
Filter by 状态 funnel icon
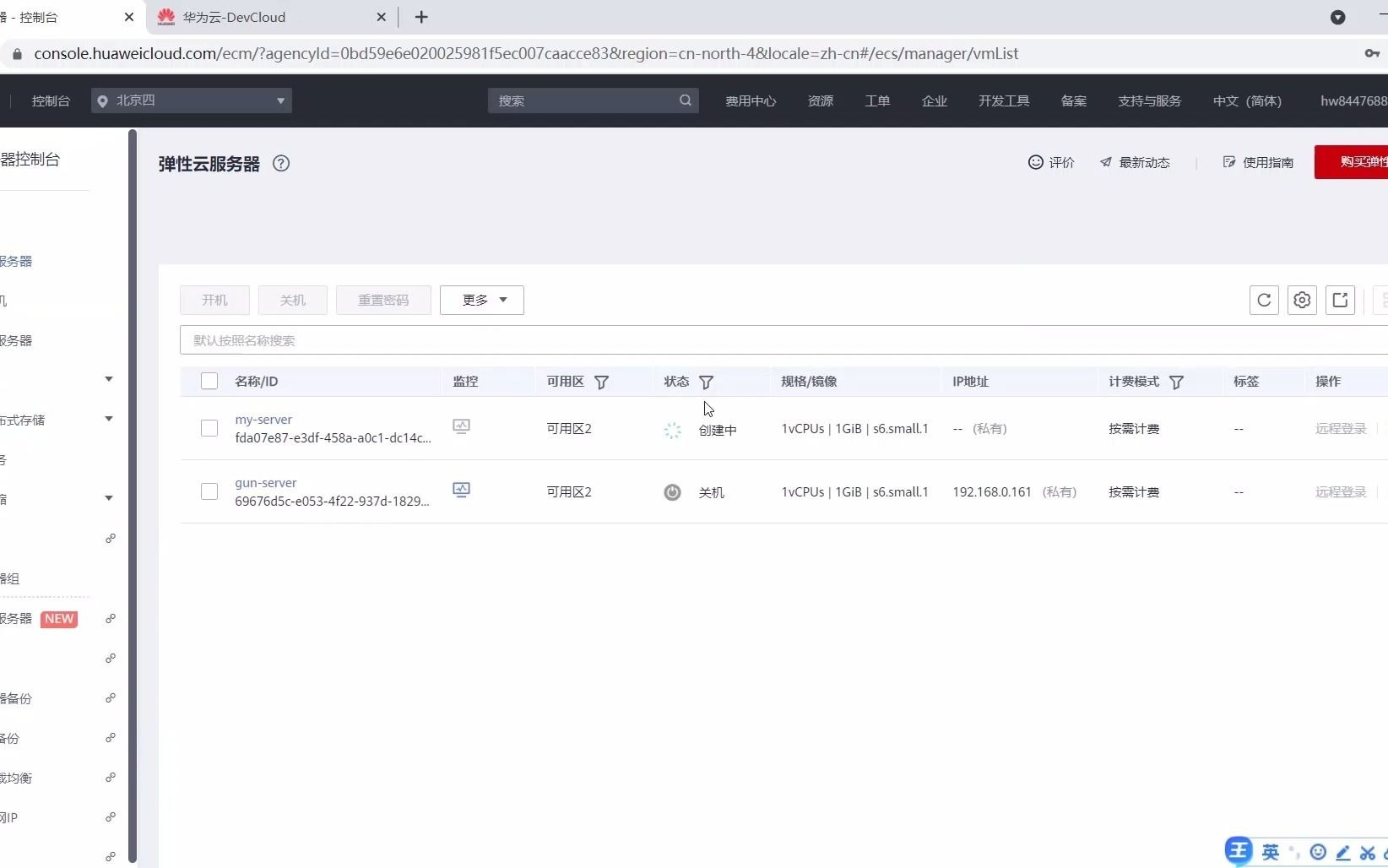click(x=707, y=382)
